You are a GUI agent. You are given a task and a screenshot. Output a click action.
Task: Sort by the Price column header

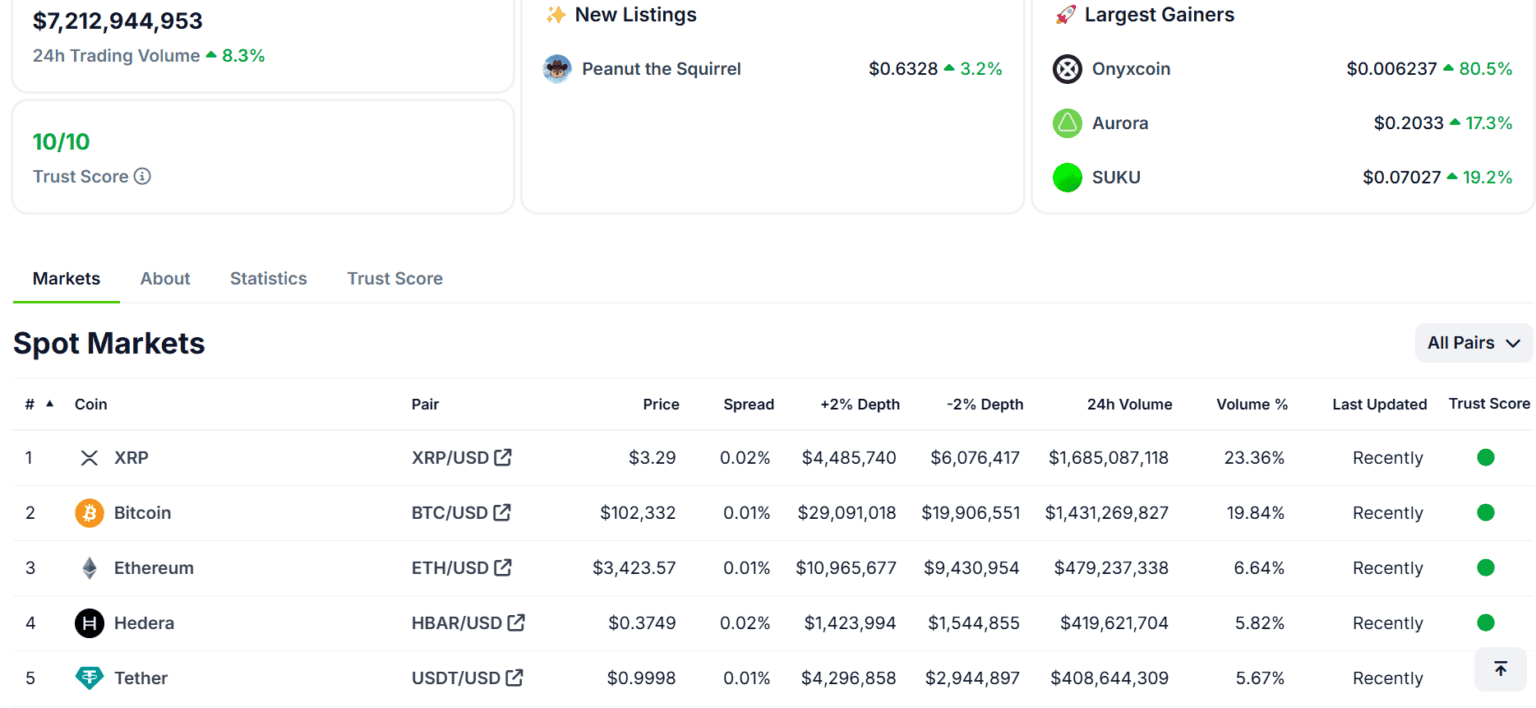[661, 404]
